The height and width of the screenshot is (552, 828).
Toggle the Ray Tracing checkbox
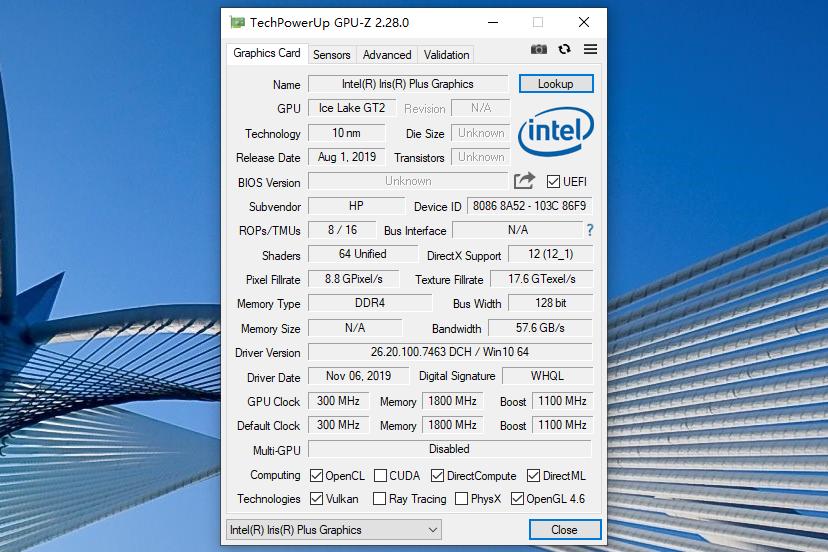[x=379, y=499]
